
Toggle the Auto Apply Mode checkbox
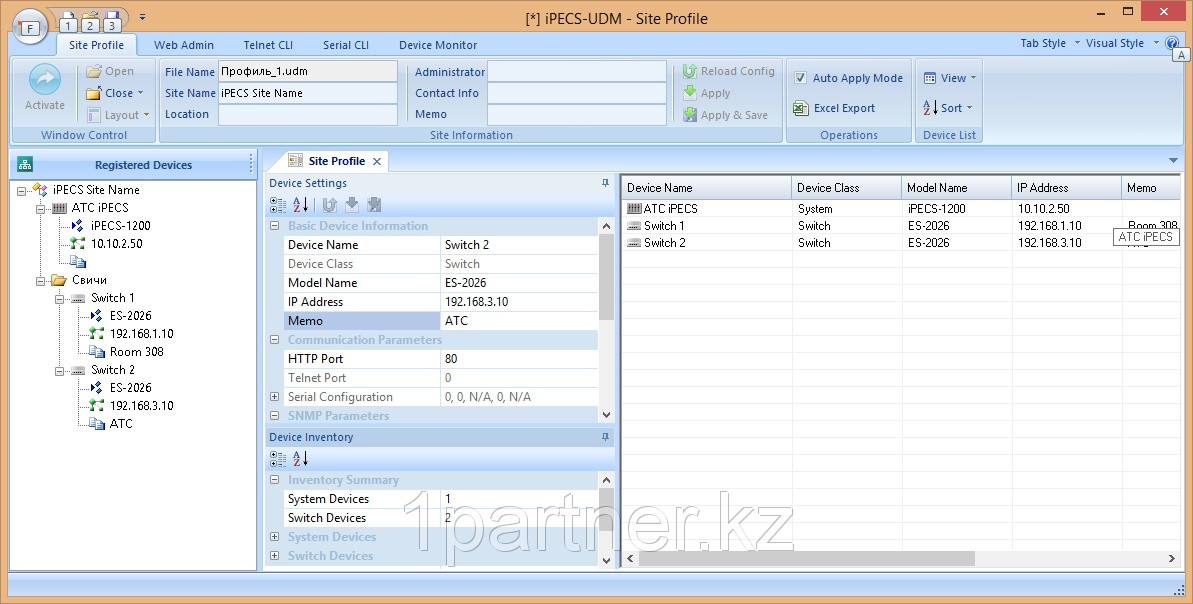point(800,78)
